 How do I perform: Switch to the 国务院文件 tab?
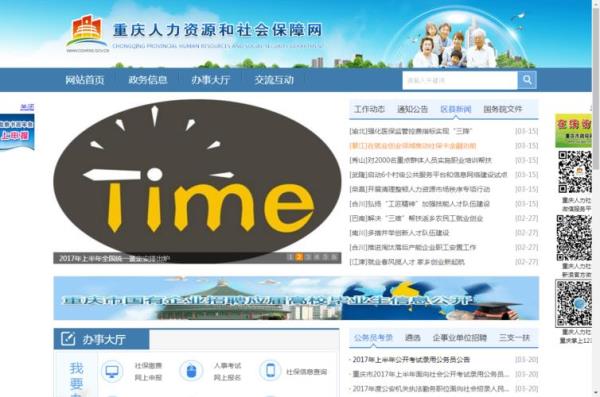[503, 109]
